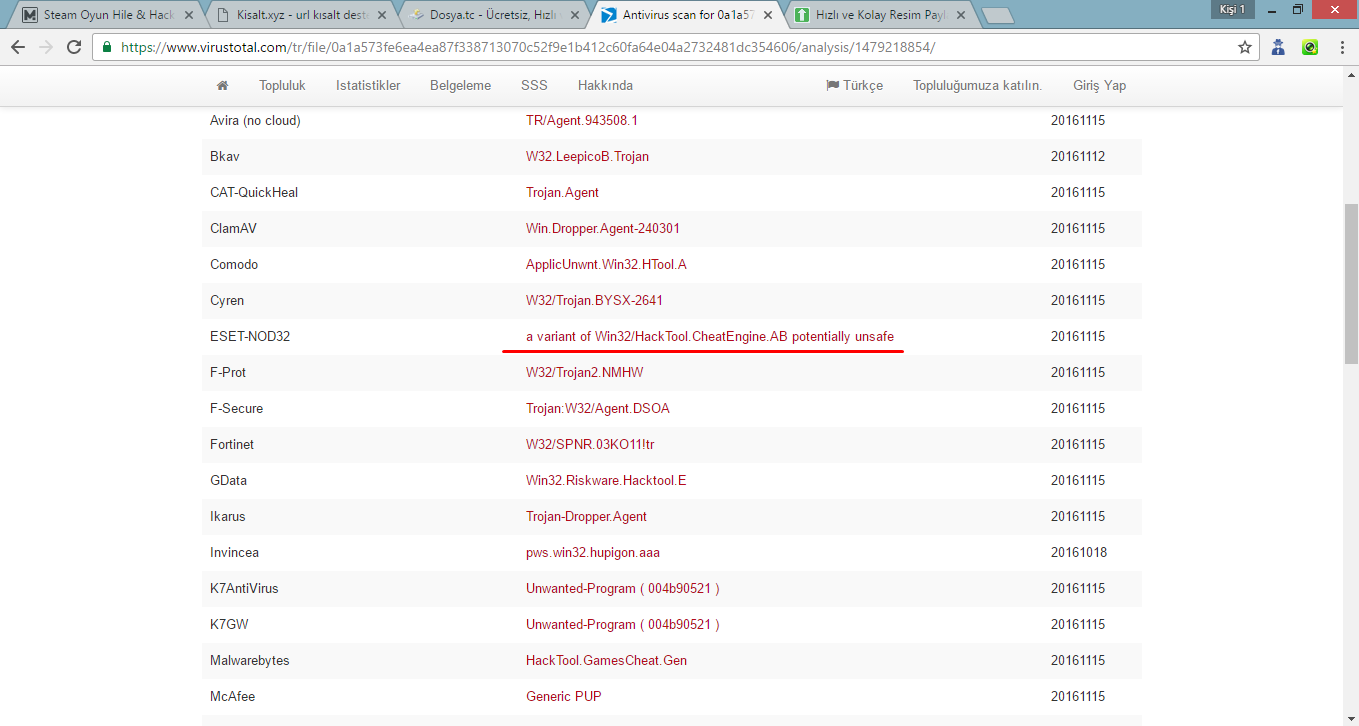Click the Win.Dropper.Agent-240301 result

pos(603,228)
